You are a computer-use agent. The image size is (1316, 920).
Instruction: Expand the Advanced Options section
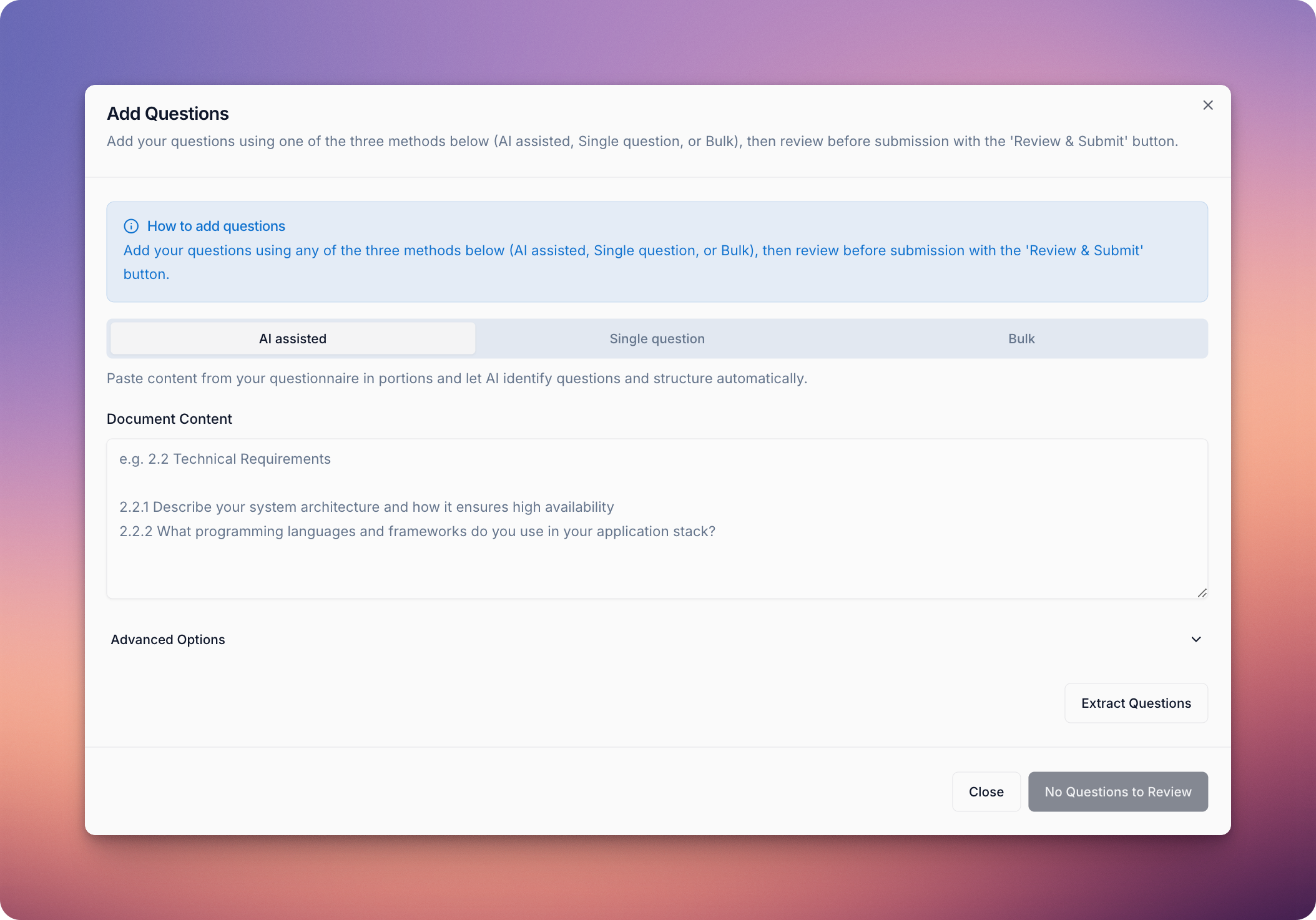click(167, 639)
